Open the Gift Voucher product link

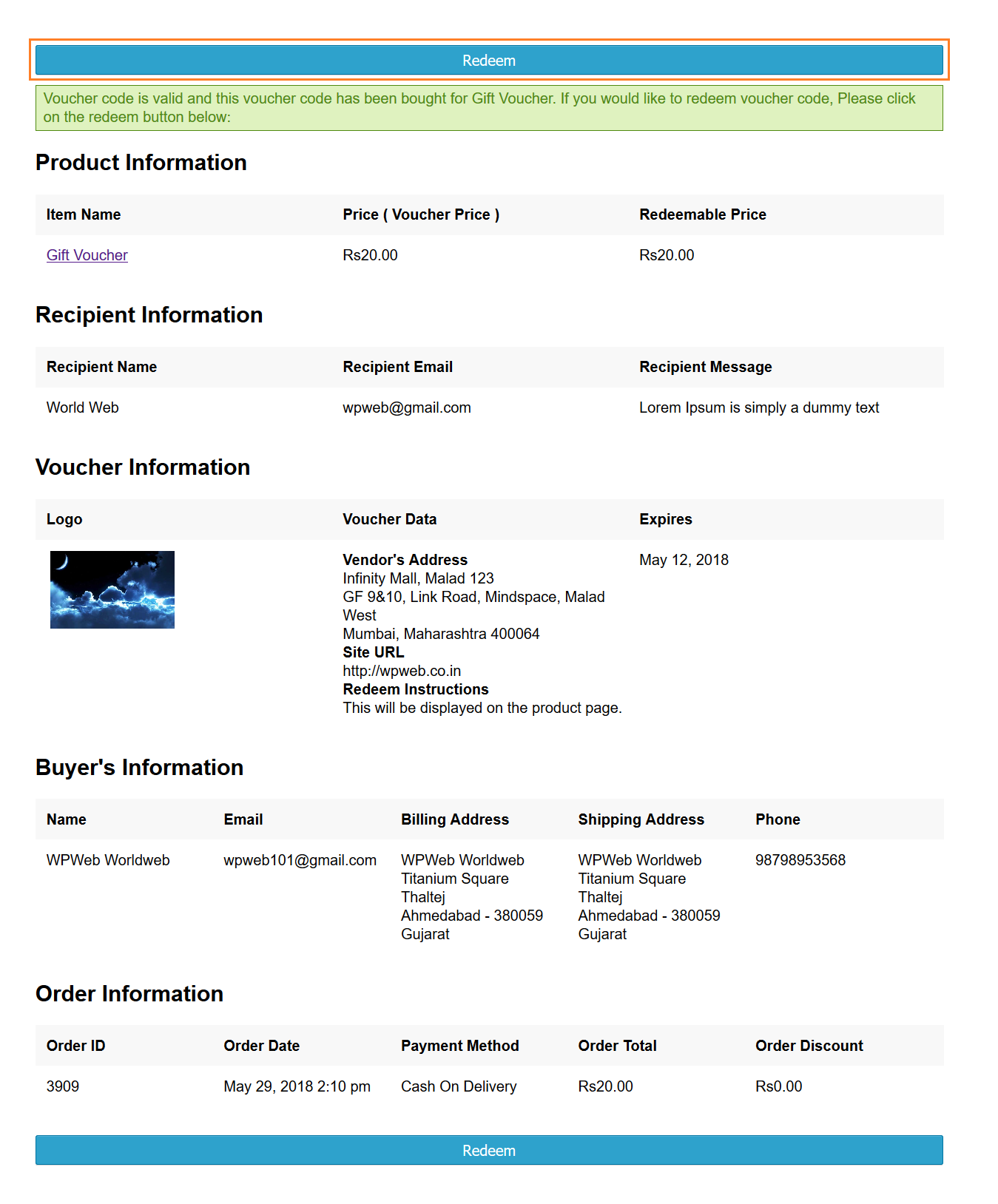coord(87,255)
